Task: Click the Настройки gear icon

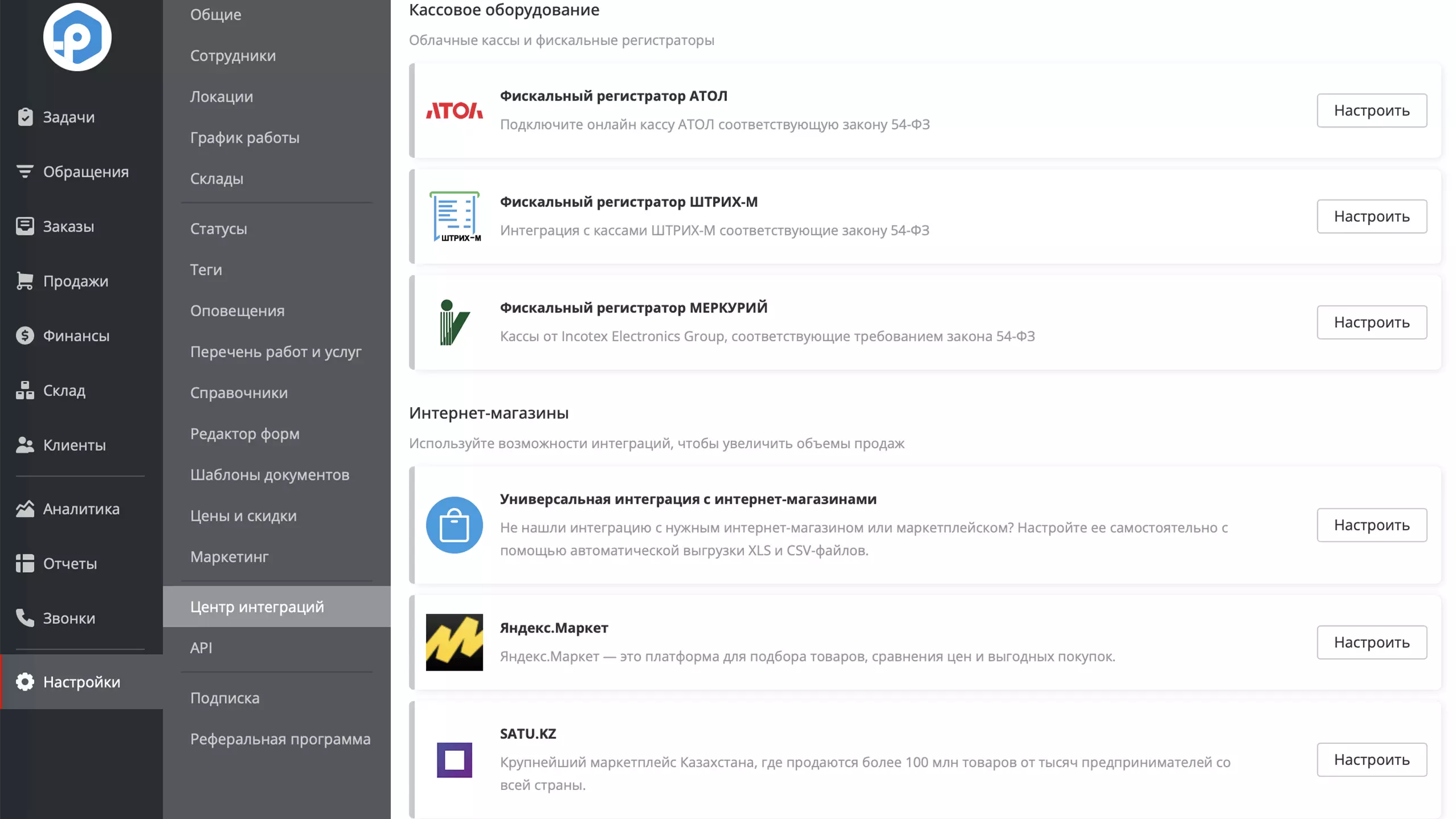Action: tap(25, 681)
